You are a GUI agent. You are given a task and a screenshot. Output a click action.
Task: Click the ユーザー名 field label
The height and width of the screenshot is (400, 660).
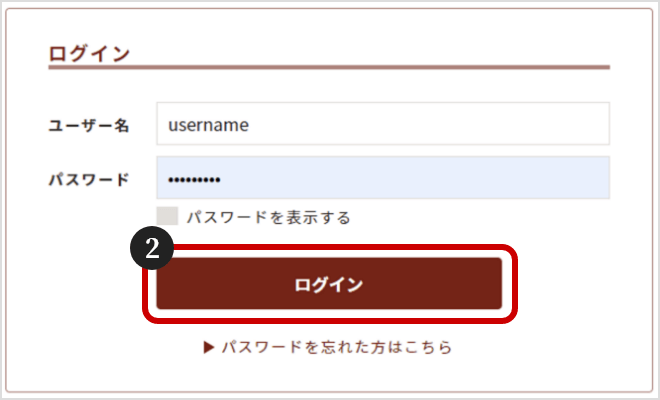pyautogui.click(x=89, y=125)
